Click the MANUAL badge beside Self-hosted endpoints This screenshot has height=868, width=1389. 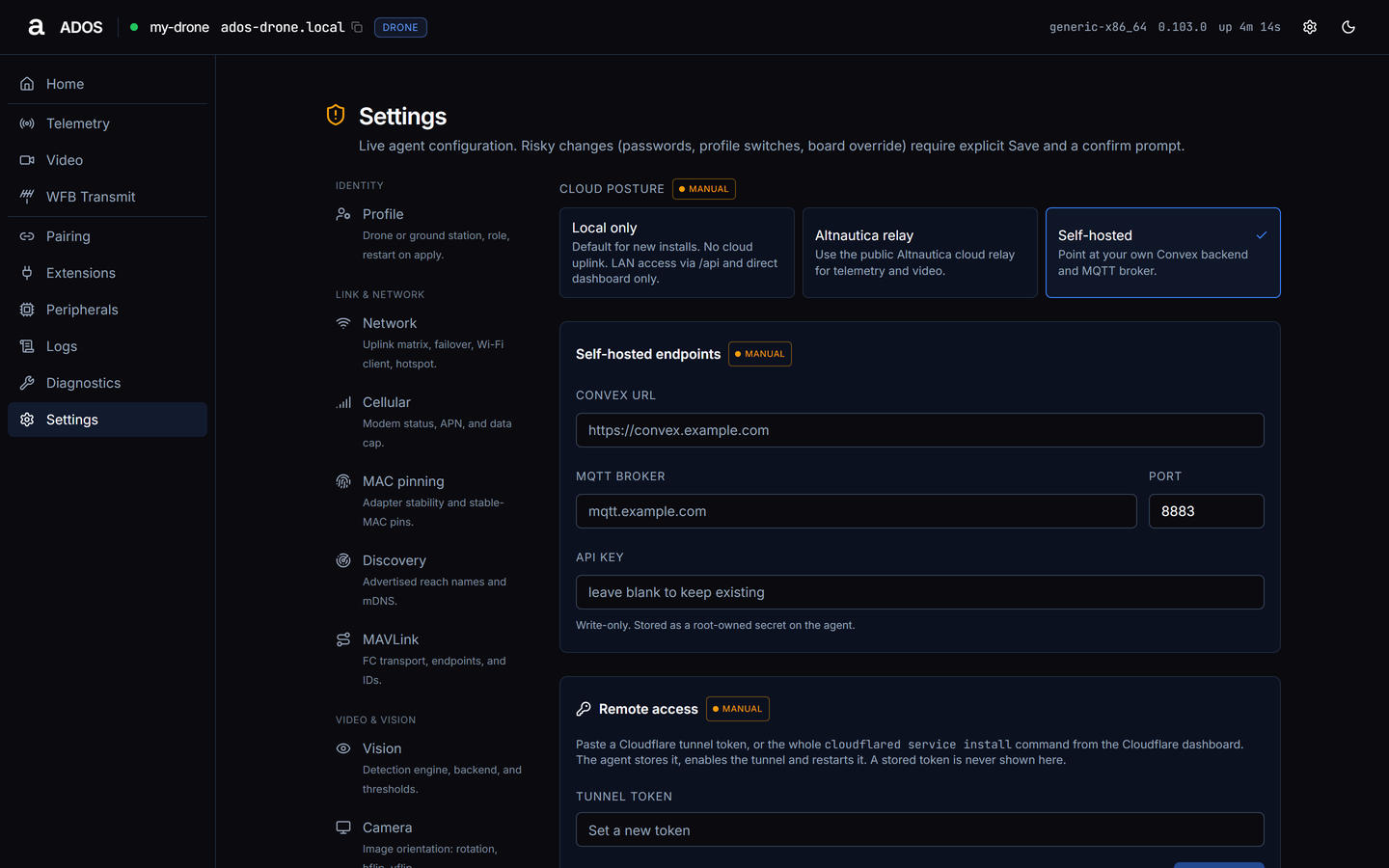coord(760,354)
